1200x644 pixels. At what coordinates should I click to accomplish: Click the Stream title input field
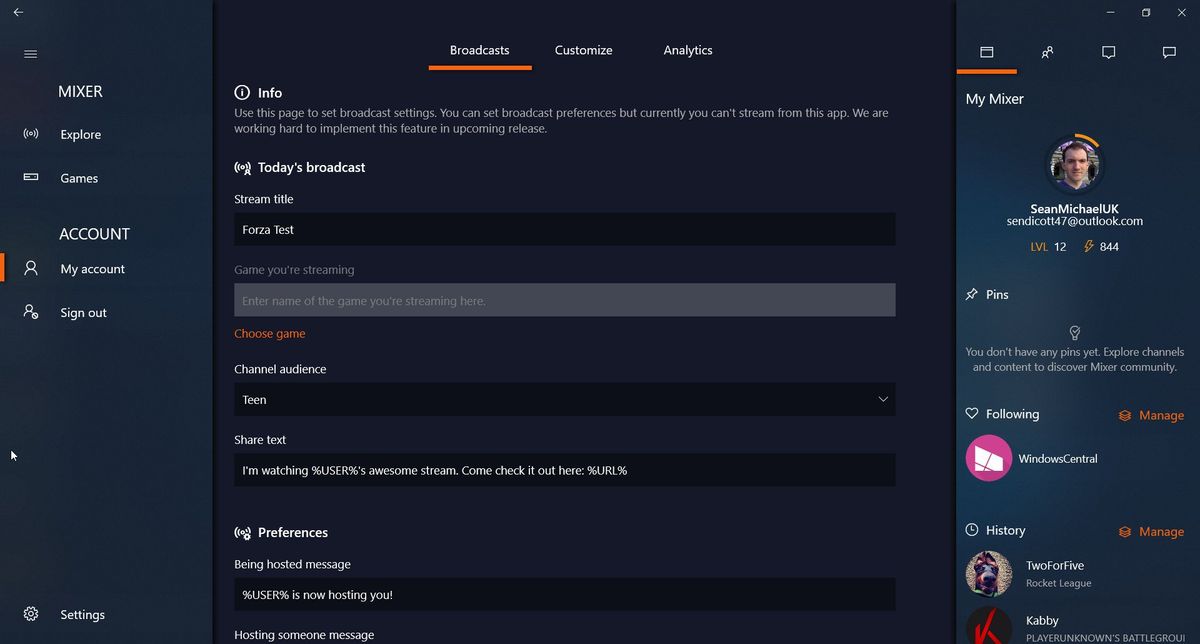pos(564,229)
